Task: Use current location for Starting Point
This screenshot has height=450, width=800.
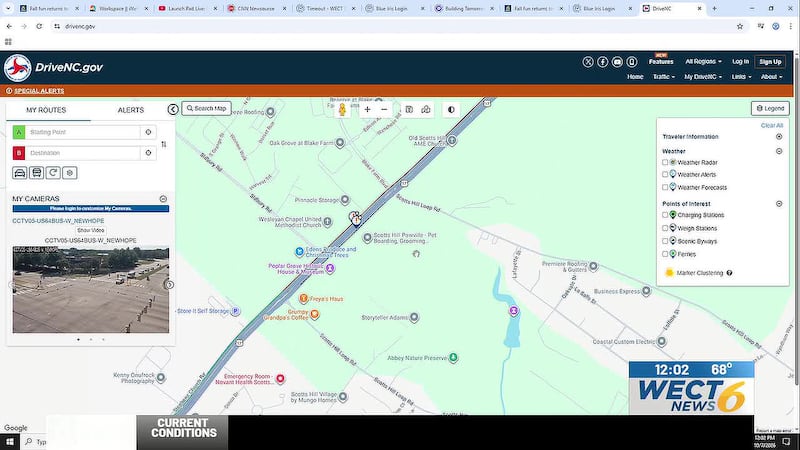Action: point(148,132)
